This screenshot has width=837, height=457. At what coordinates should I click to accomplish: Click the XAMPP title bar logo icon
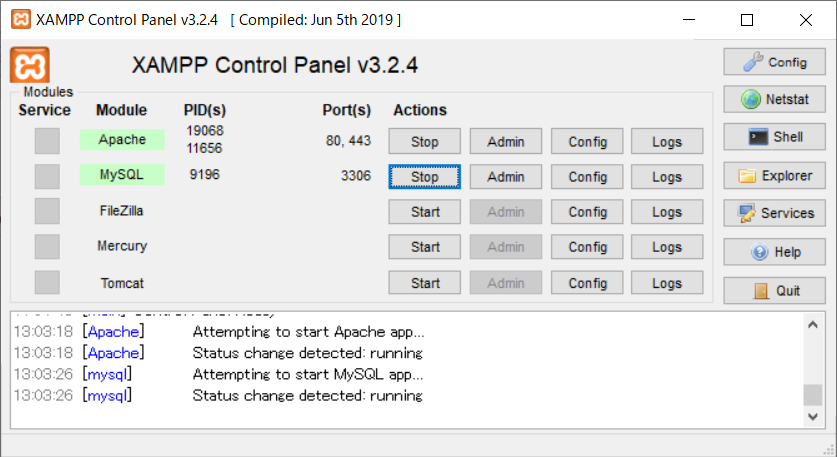(21, 19)
